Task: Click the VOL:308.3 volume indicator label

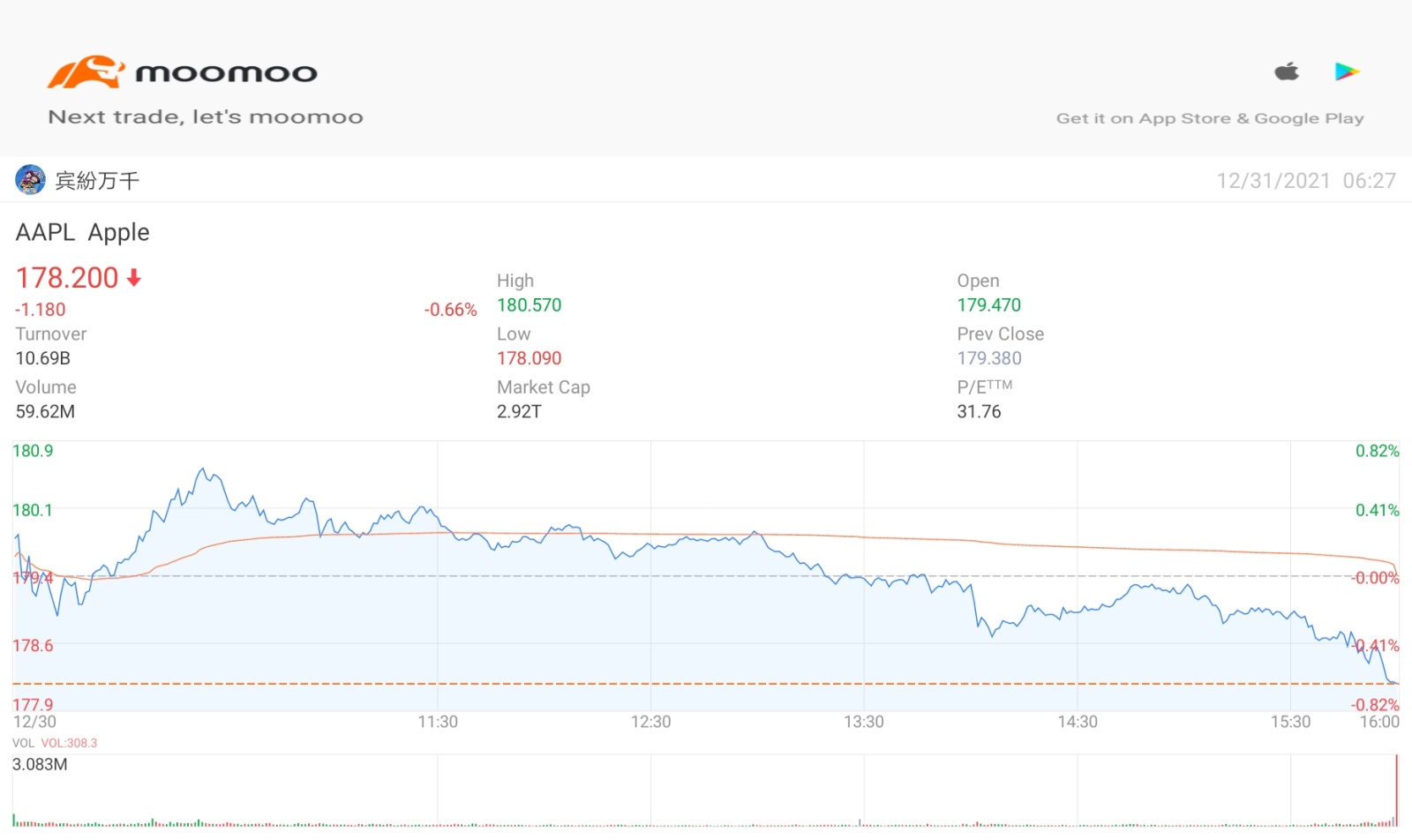Action: [x=69, y=743]
